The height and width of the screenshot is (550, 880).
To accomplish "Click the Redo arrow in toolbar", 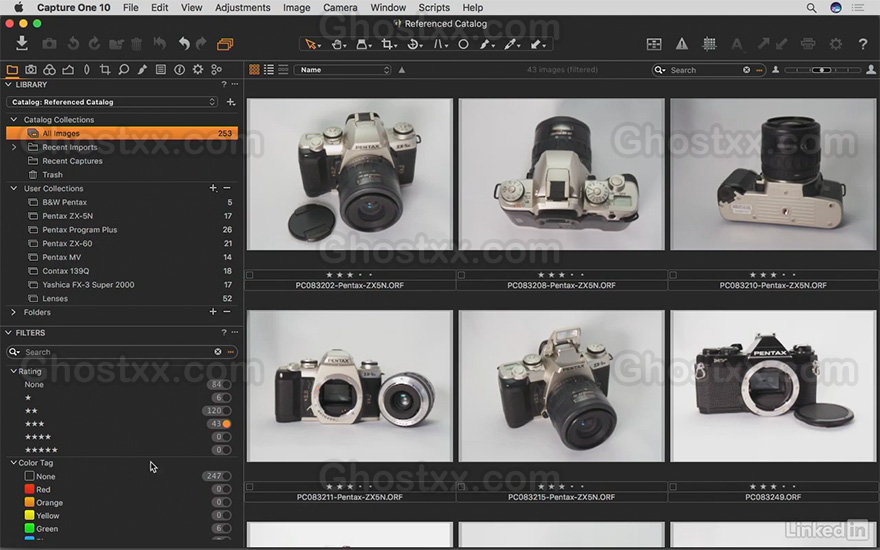I will point(201,44).
